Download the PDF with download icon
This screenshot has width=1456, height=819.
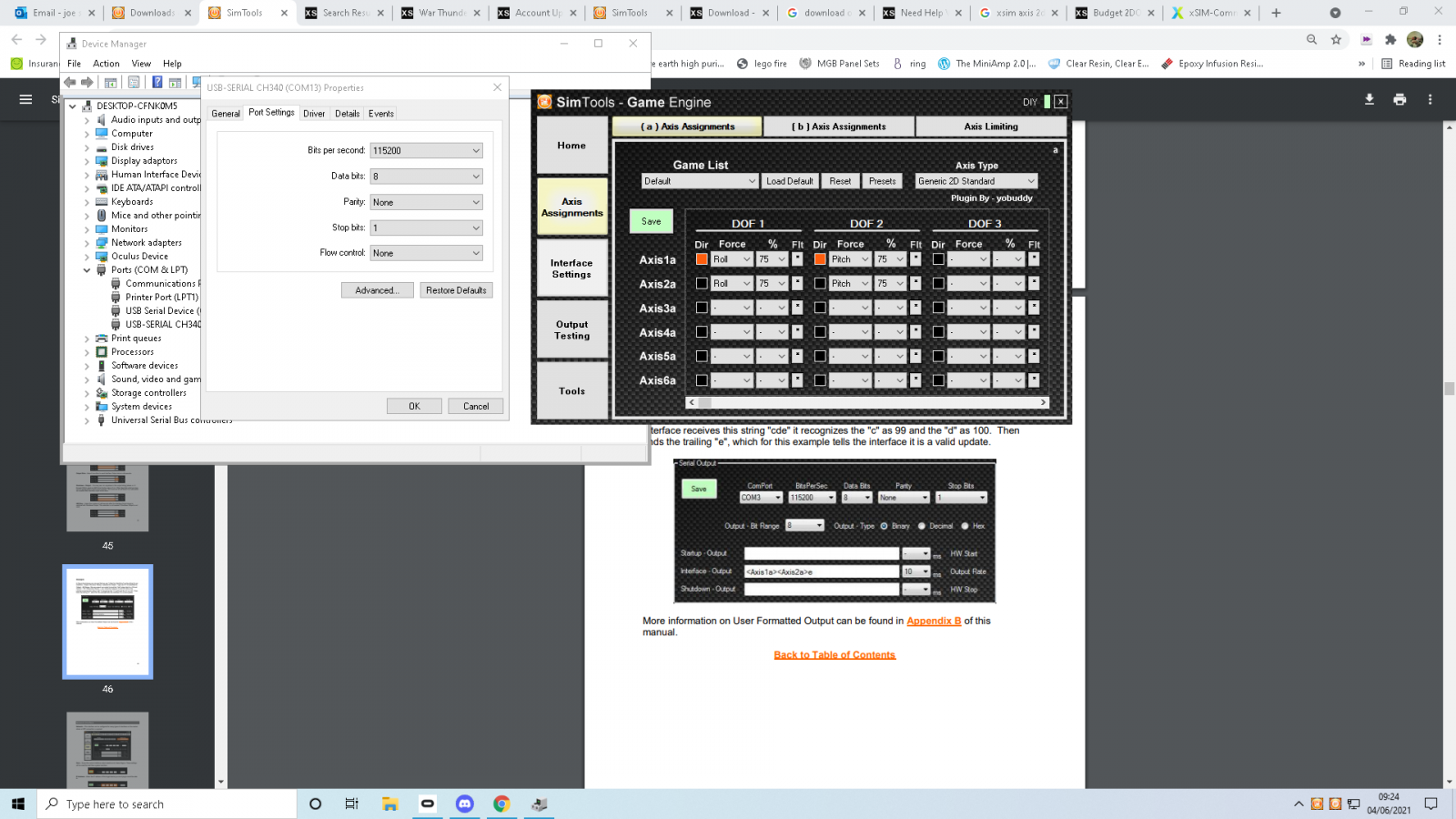pyautogui.click(x=1369, y=99)
